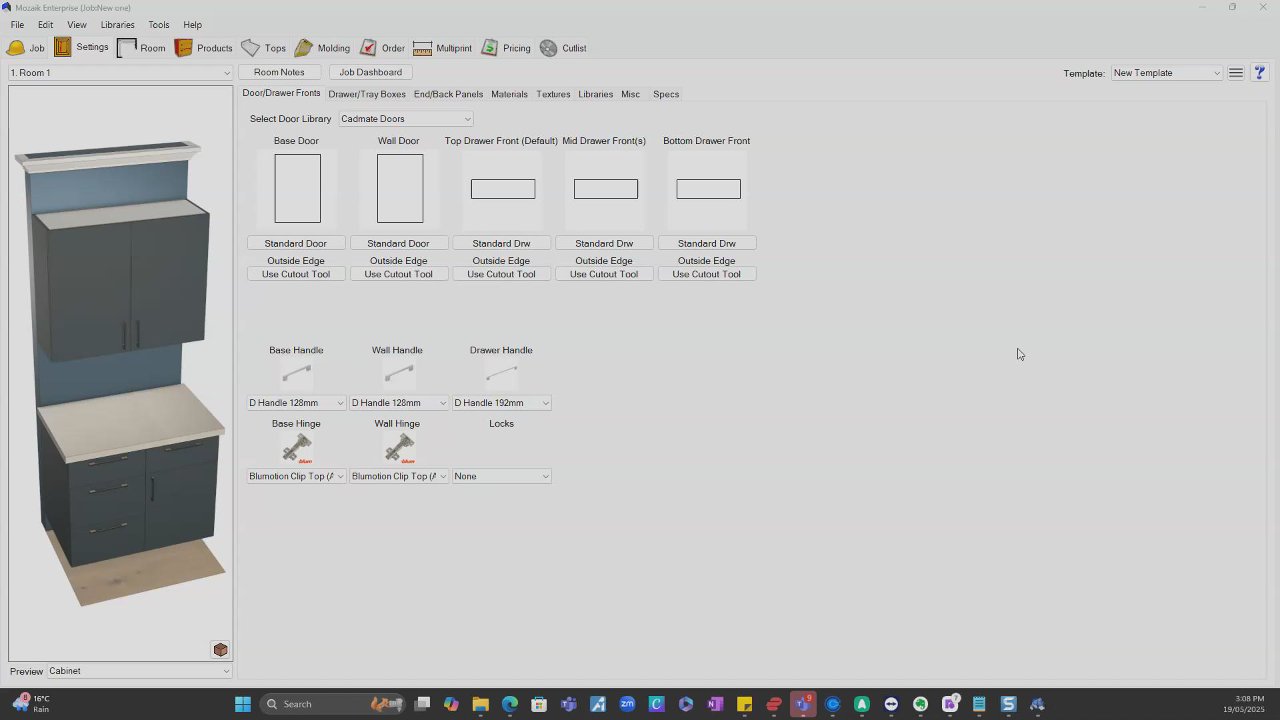Open the Libraries menu
The height and width of the screenshot is (720, 1280).
(118, 25)
